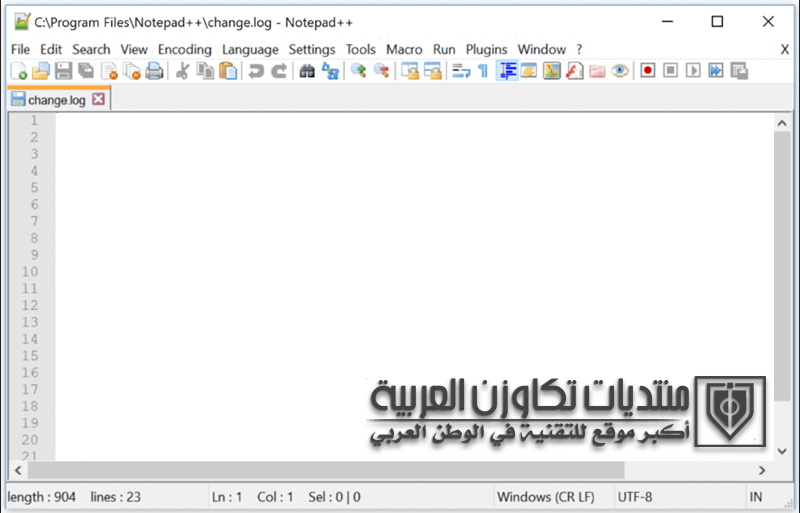Copy selection with the Copy toolbar icon
The height and width of the screenshot is (513, 800).
(x=205, y=71)
